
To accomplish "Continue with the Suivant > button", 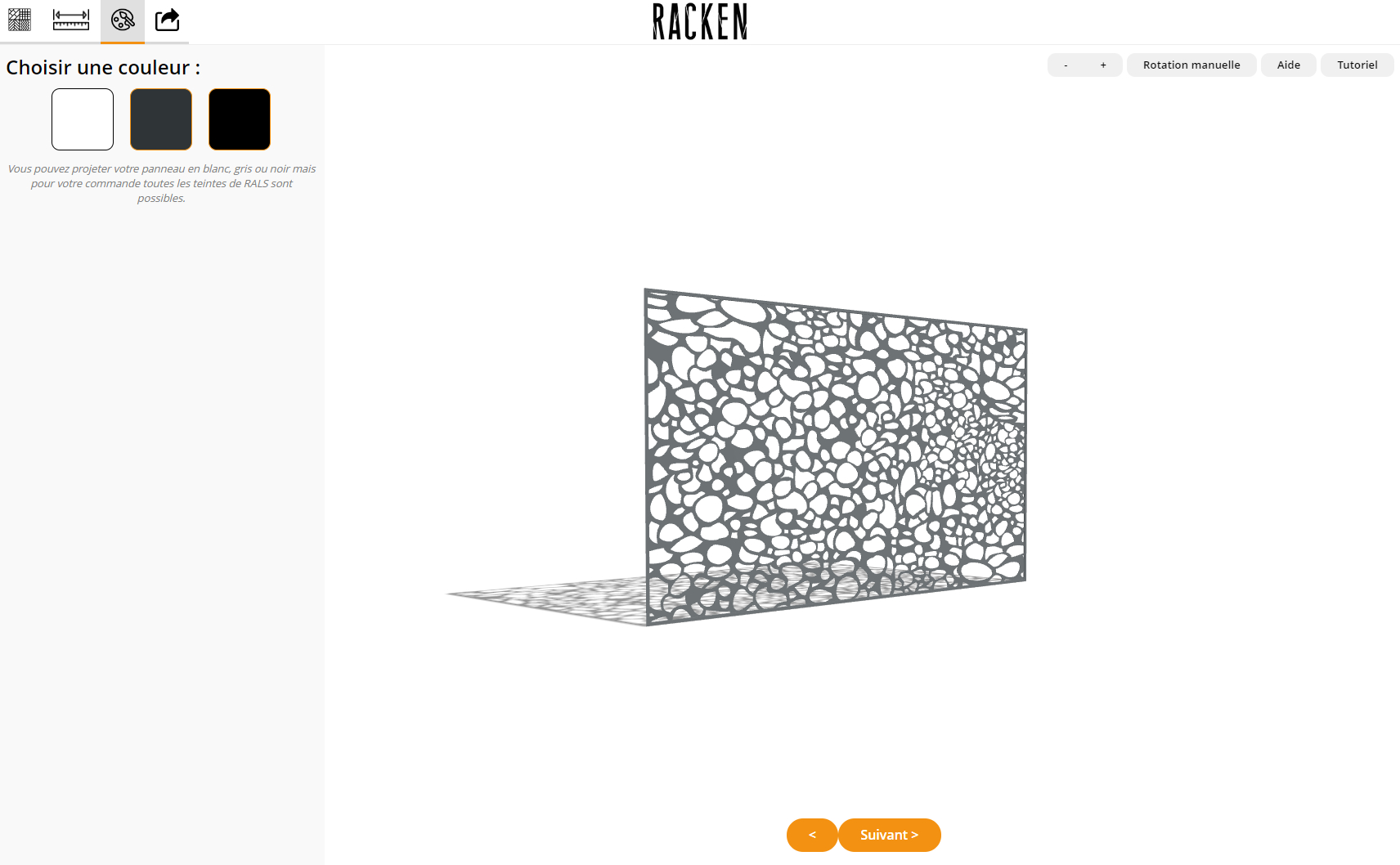I will (890, 835).
